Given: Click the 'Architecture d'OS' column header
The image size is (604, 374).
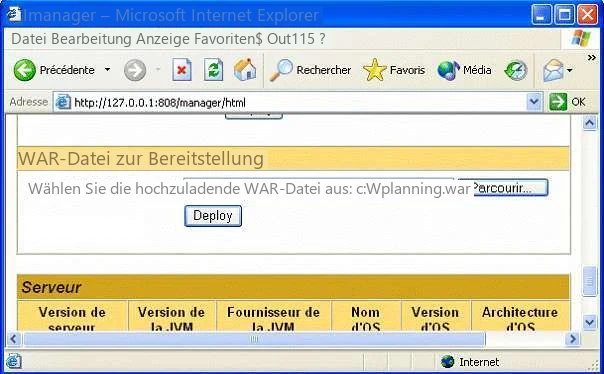Looking at the screenshot, I should 520,317.
